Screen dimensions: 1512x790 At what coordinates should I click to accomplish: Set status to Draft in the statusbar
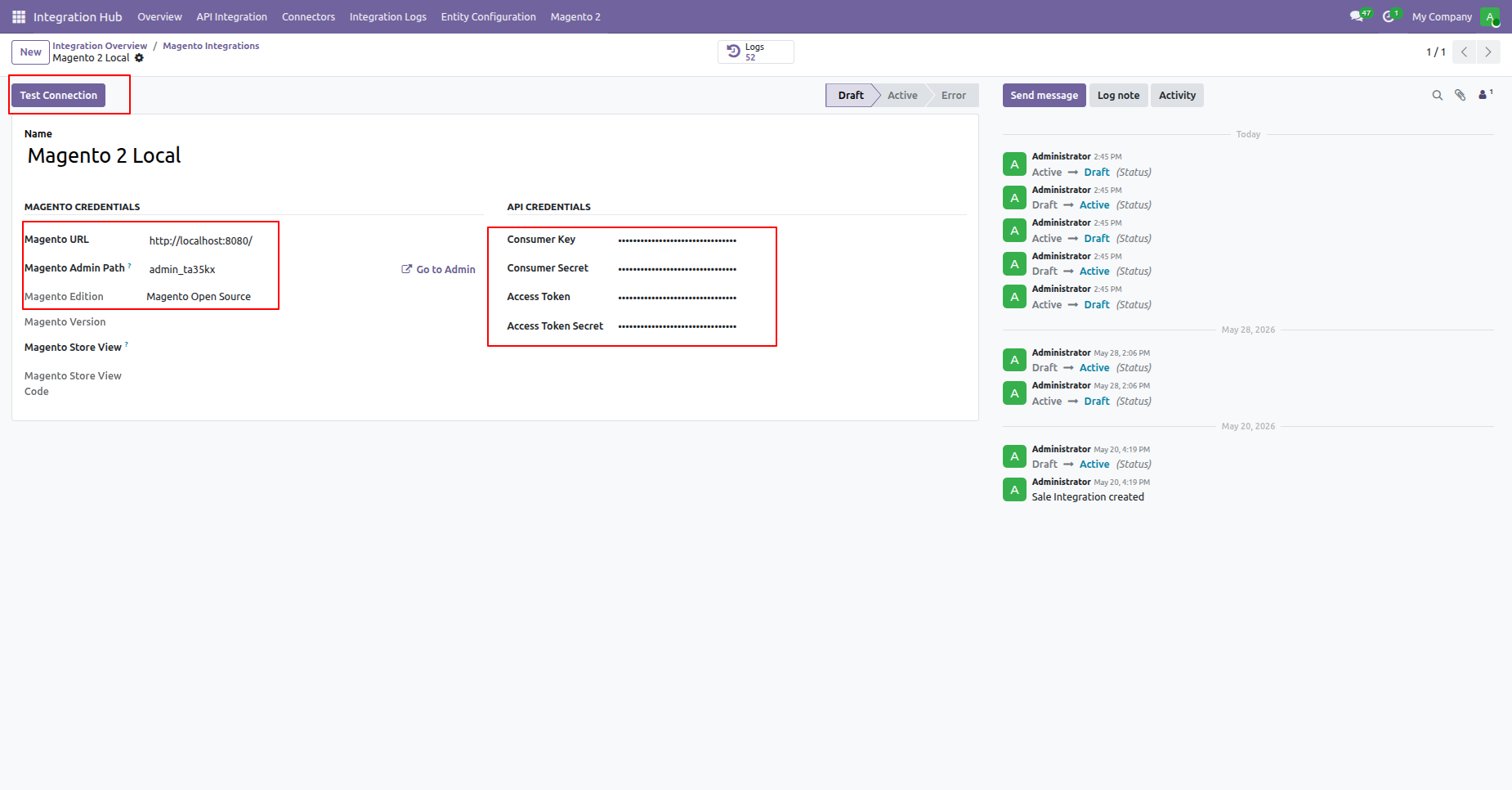pyautogui.click(x=850, y=95)
